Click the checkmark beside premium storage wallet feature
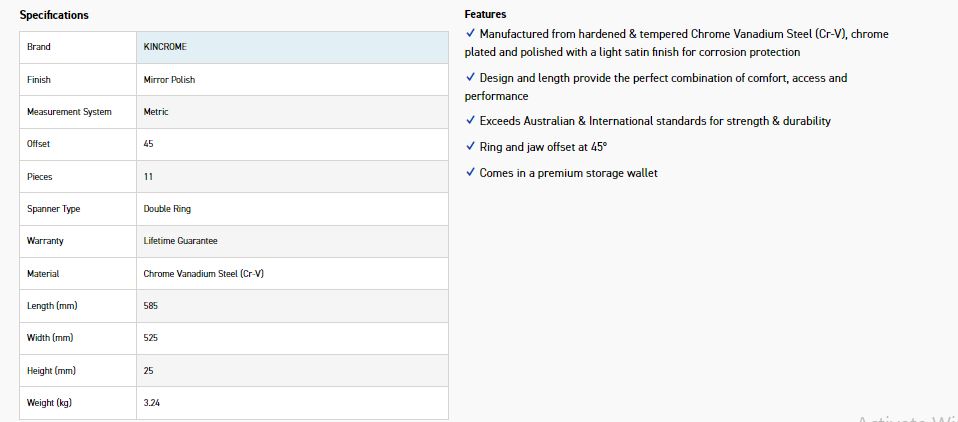 pyautogui.click(x=471, y=173)
